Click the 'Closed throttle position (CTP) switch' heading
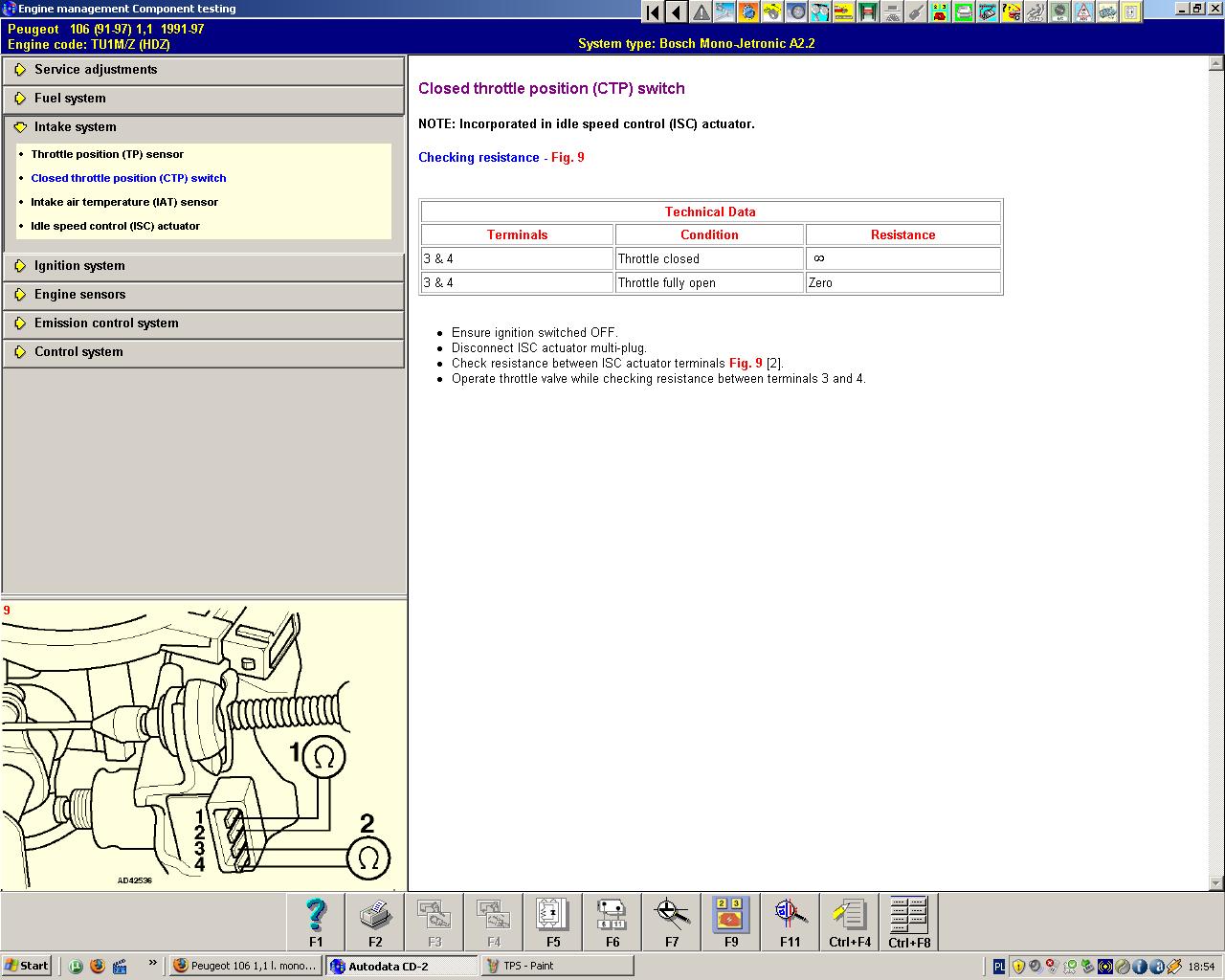The width and height of the screenshot is (1225, 980). (551, 89)
